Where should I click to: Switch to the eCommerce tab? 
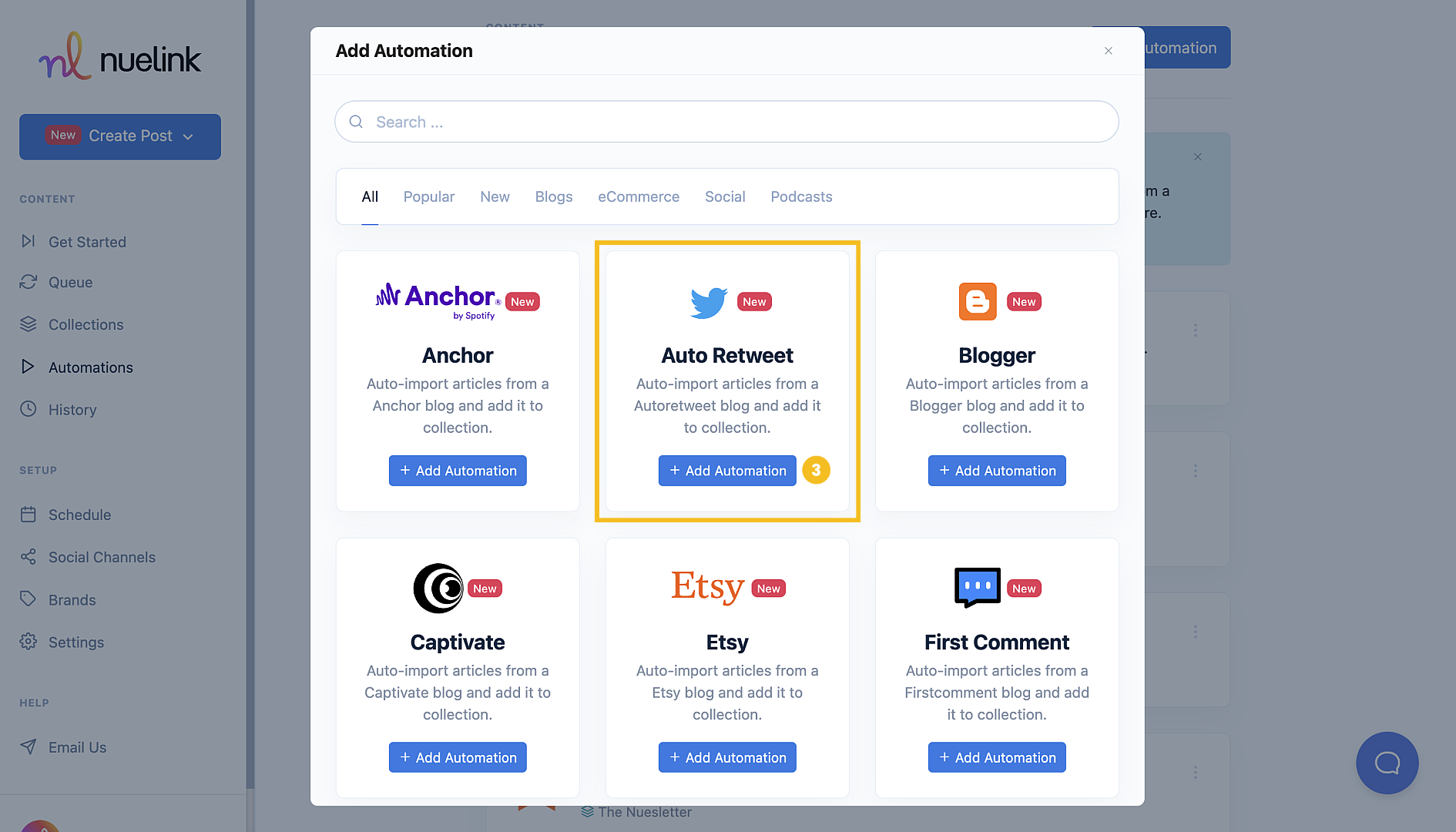[639, 197]
